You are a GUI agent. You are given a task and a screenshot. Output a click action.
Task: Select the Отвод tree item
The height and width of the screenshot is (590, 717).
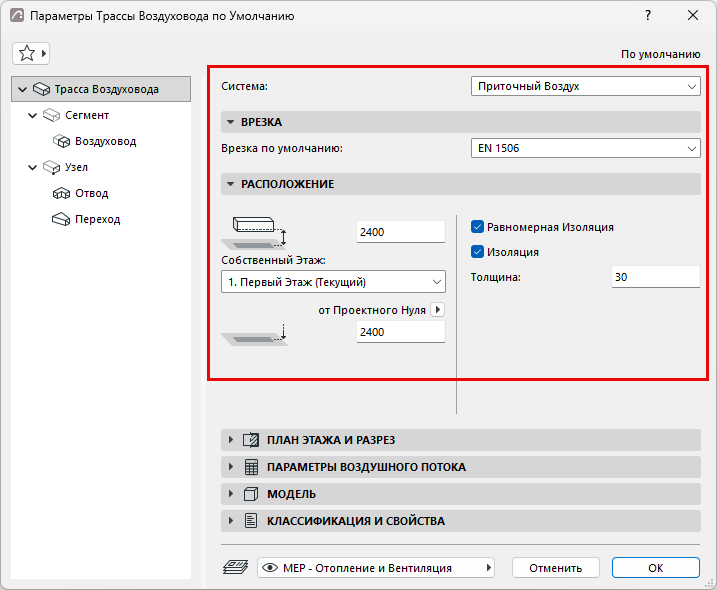coord(91,193)
